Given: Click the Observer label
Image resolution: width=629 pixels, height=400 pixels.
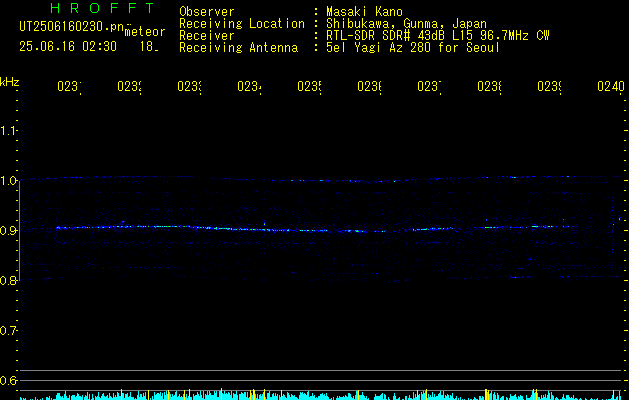Looking at the screenshot, I should [207, 12].
